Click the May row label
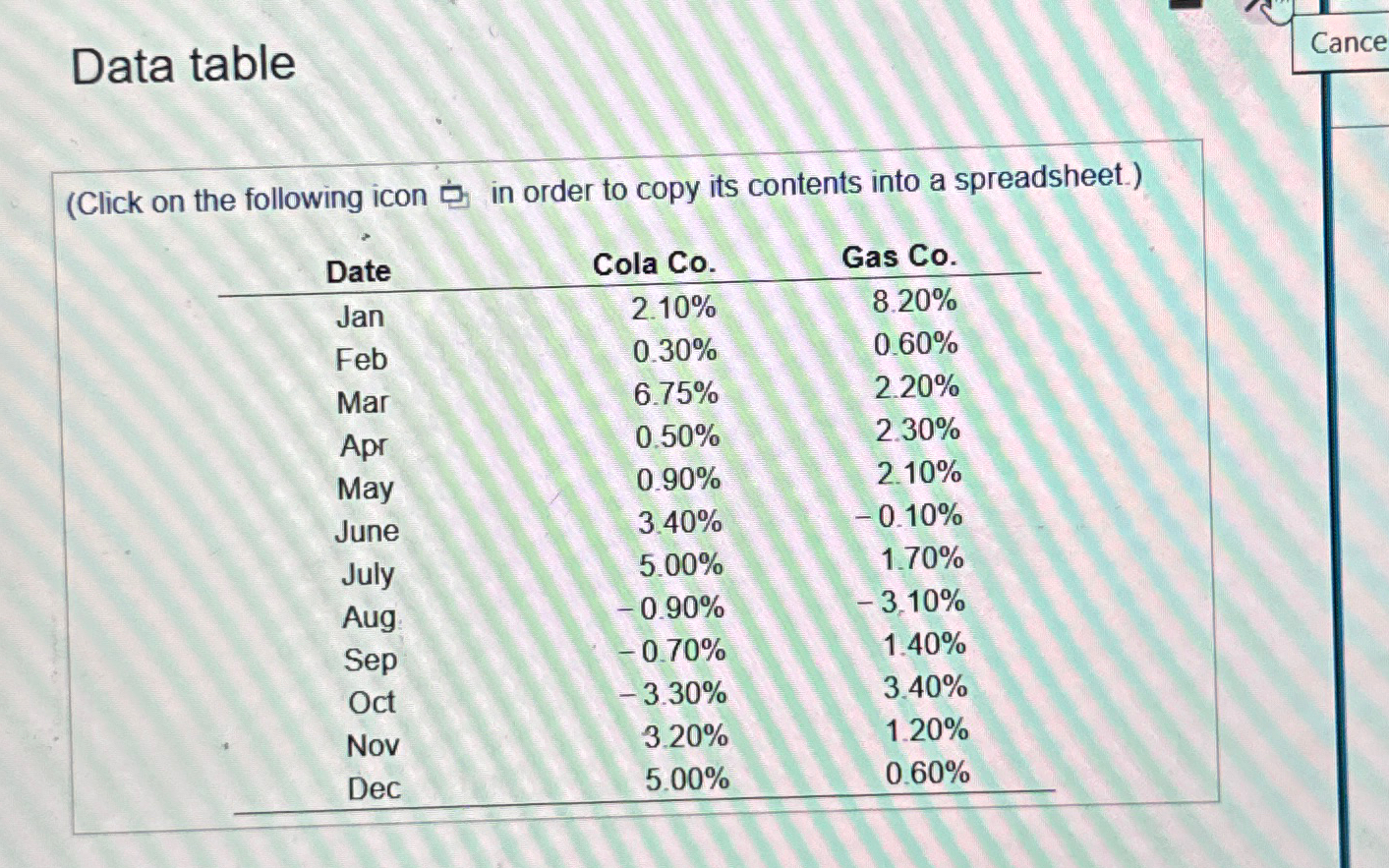 click(366, 489)
